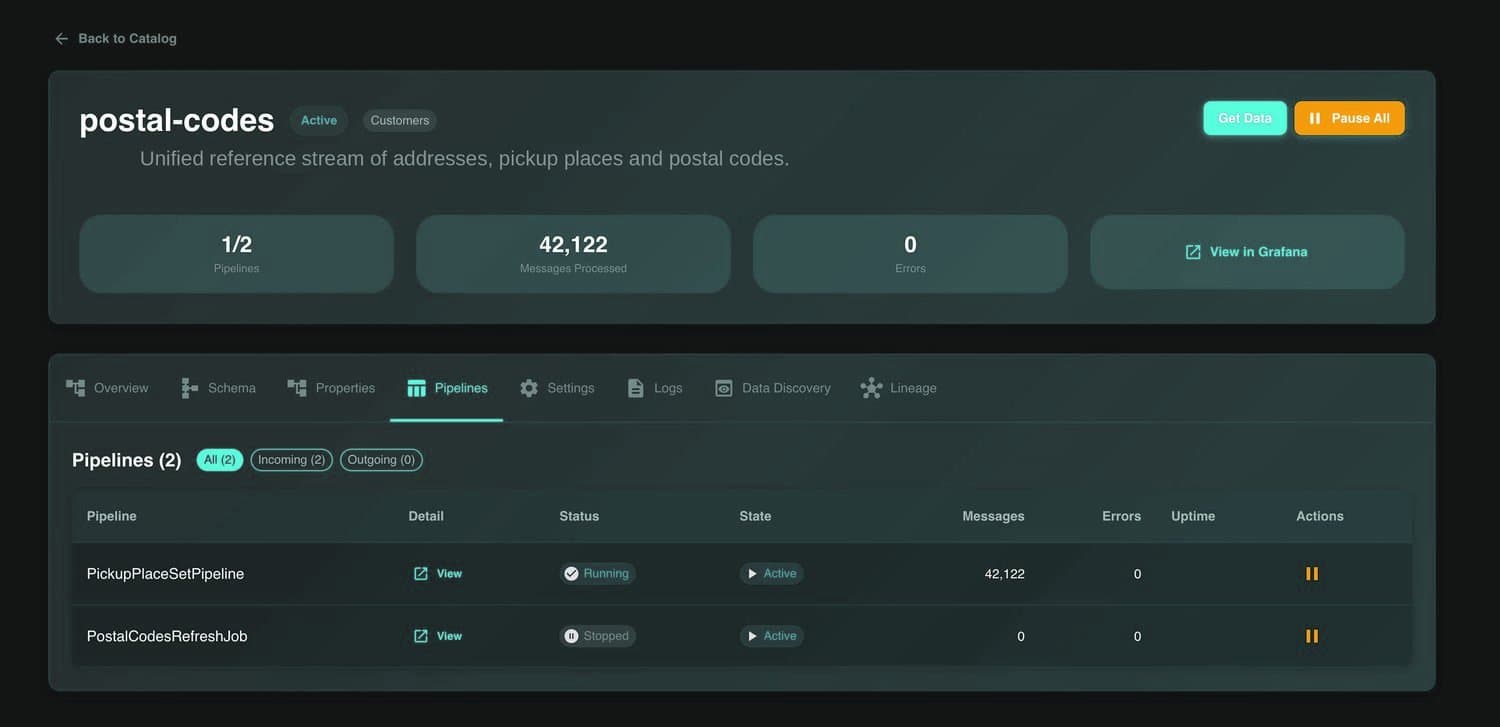Click the open icon for PostalCodesRefreshJob detail

pyautogui.click(x=421, y=636)
